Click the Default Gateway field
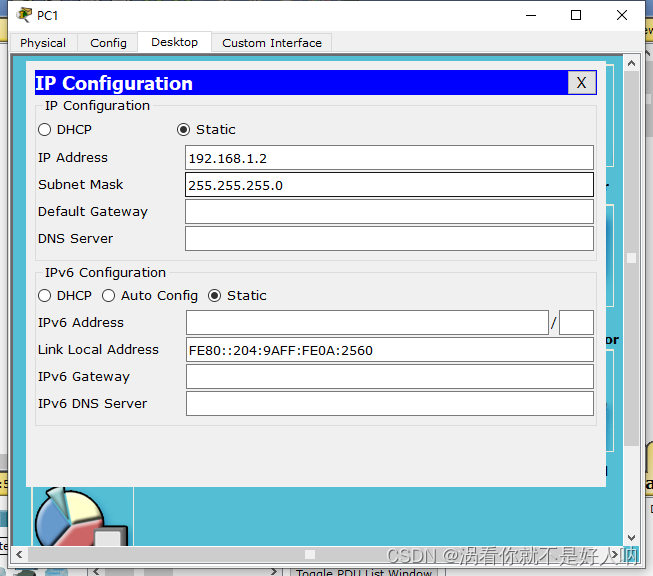The image size is (653, 576). [389, 212]
